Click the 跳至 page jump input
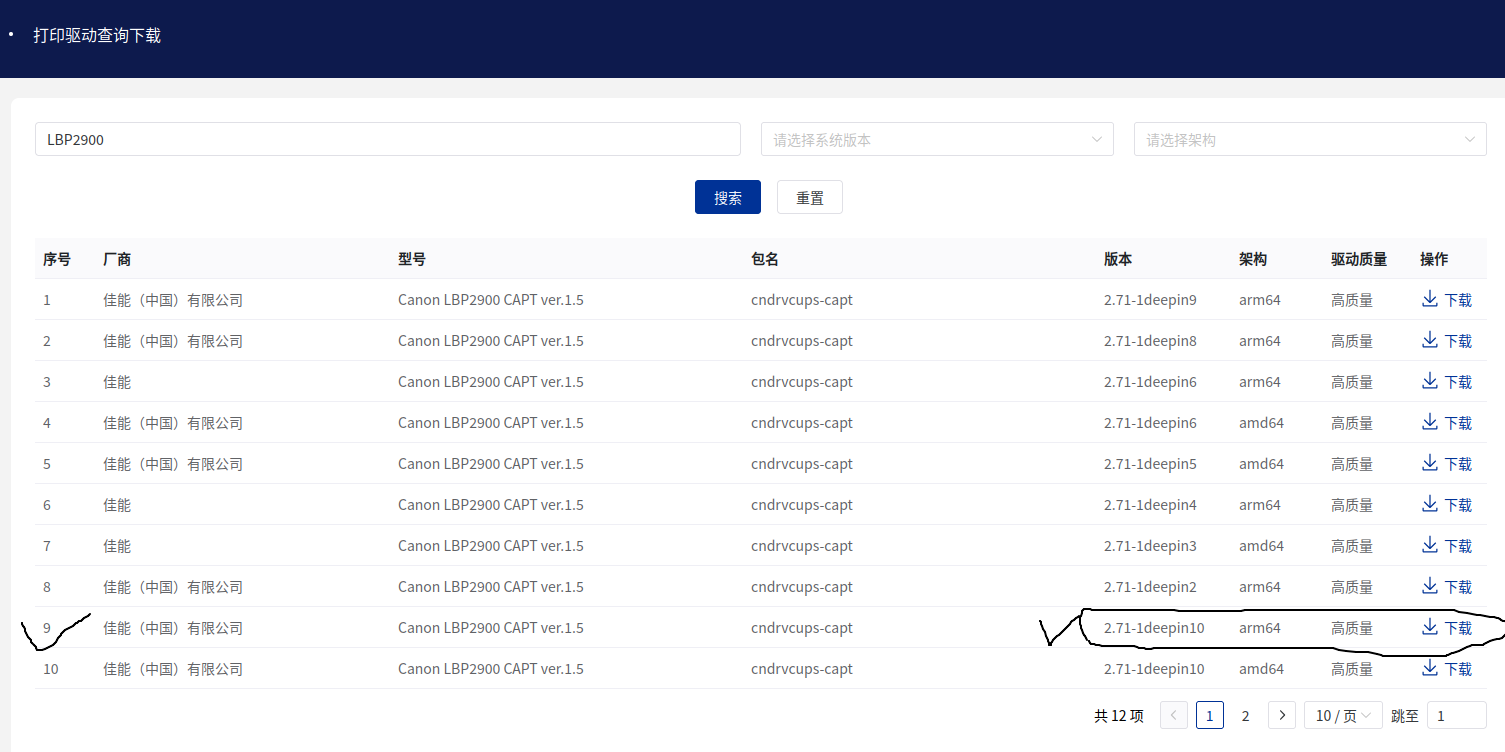 point(1456,715)
